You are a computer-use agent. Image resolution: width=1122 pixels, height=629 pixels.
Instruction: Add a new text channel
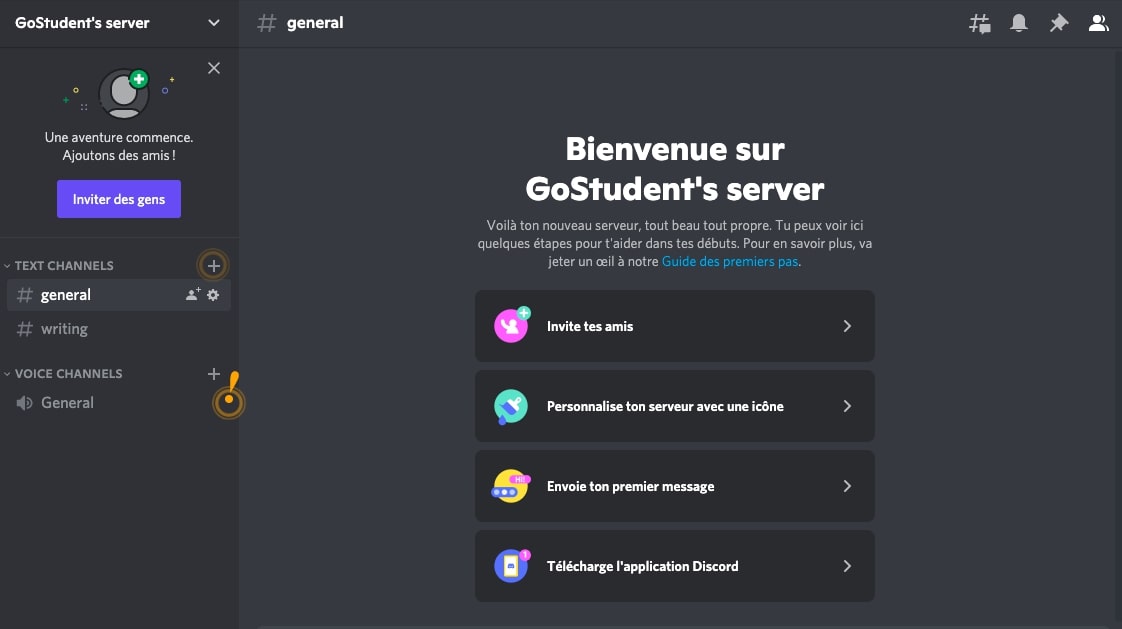coord(213,265)
